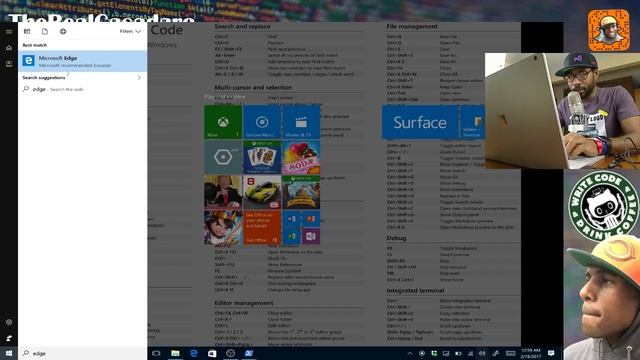The height and width of the screenshot is (360, 640).
Task: Open the taskbar clock and date
Action: coord(531,353)
